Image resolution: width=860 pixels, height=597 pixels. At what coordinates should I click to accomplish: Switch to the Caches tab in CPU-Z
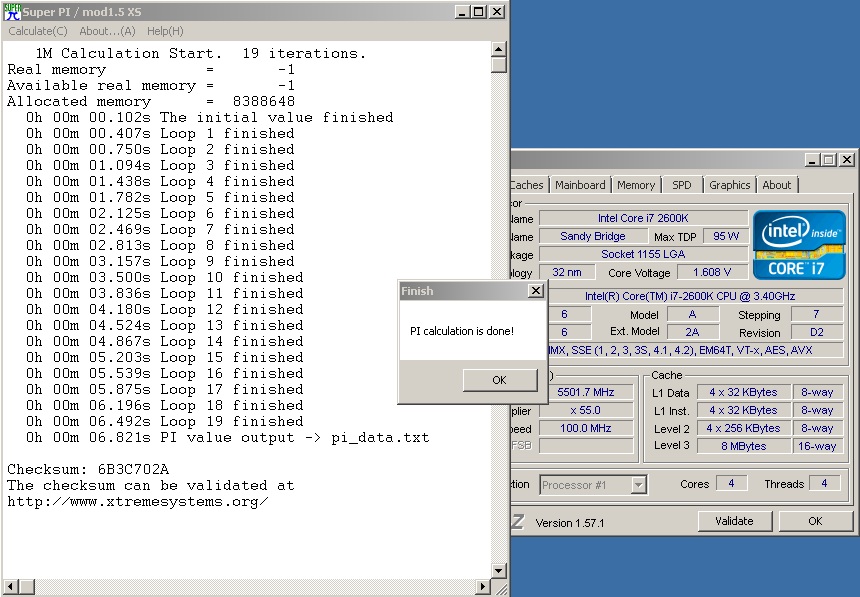coord(528,185)
